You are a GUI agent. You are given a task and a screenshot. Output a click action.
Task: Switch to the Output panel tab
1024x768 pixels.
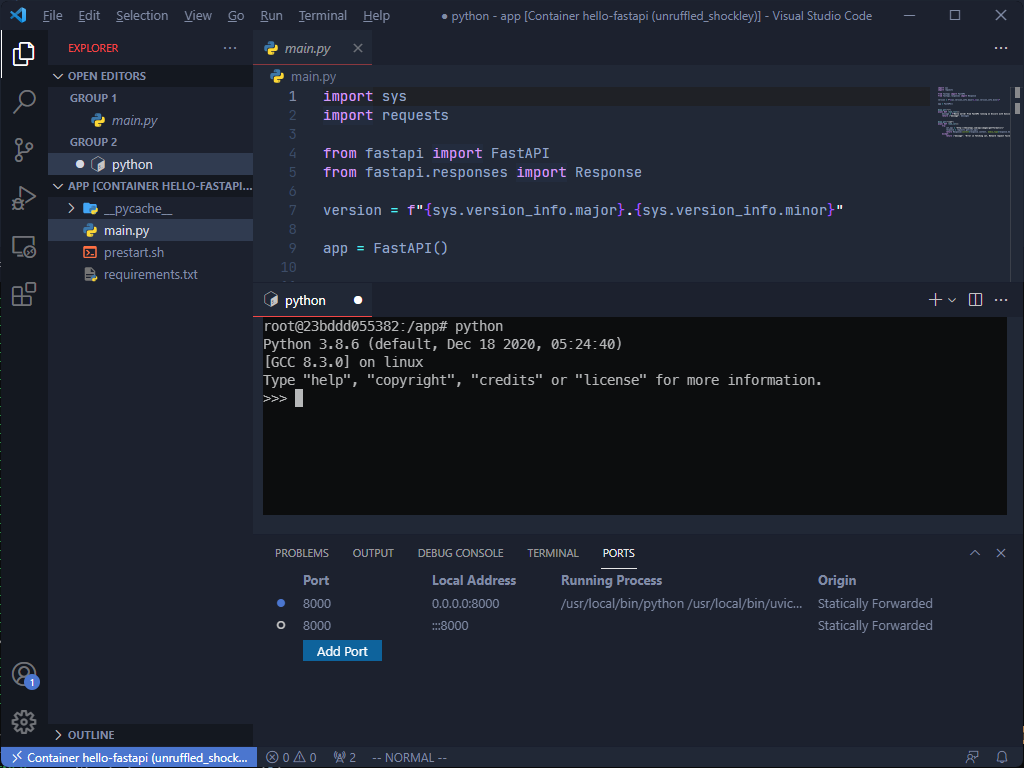point(373,553)
